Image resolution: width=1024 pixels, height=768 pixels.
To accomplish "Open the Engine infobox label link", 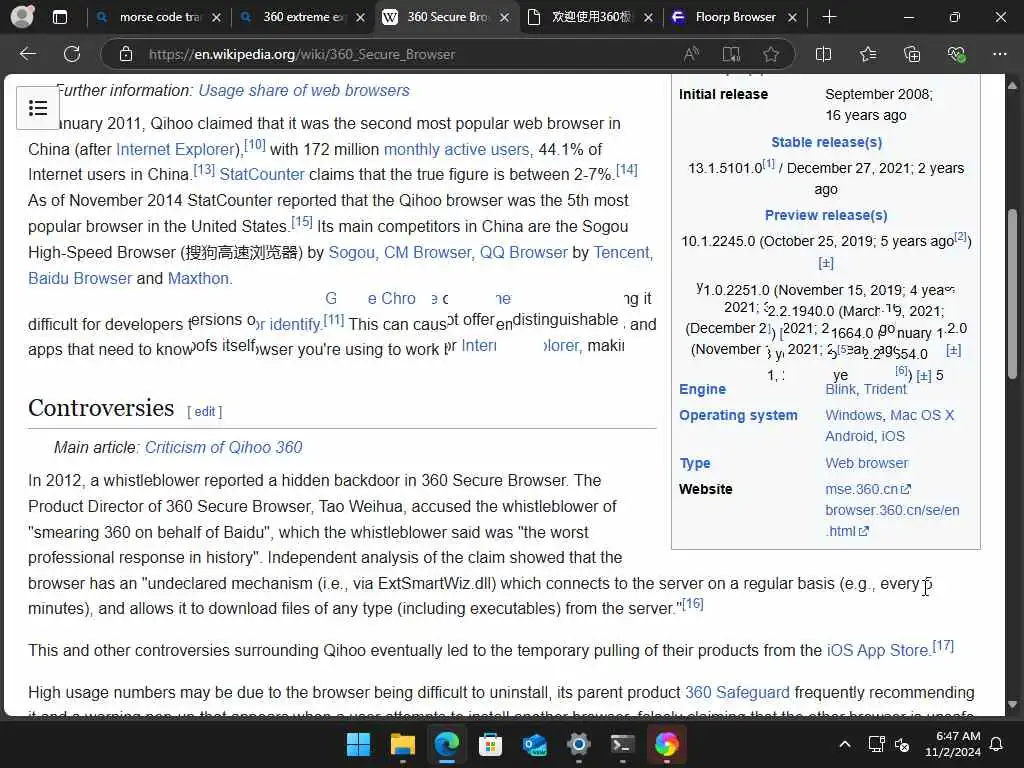I will pyautogui.click(x=702, y=389).
